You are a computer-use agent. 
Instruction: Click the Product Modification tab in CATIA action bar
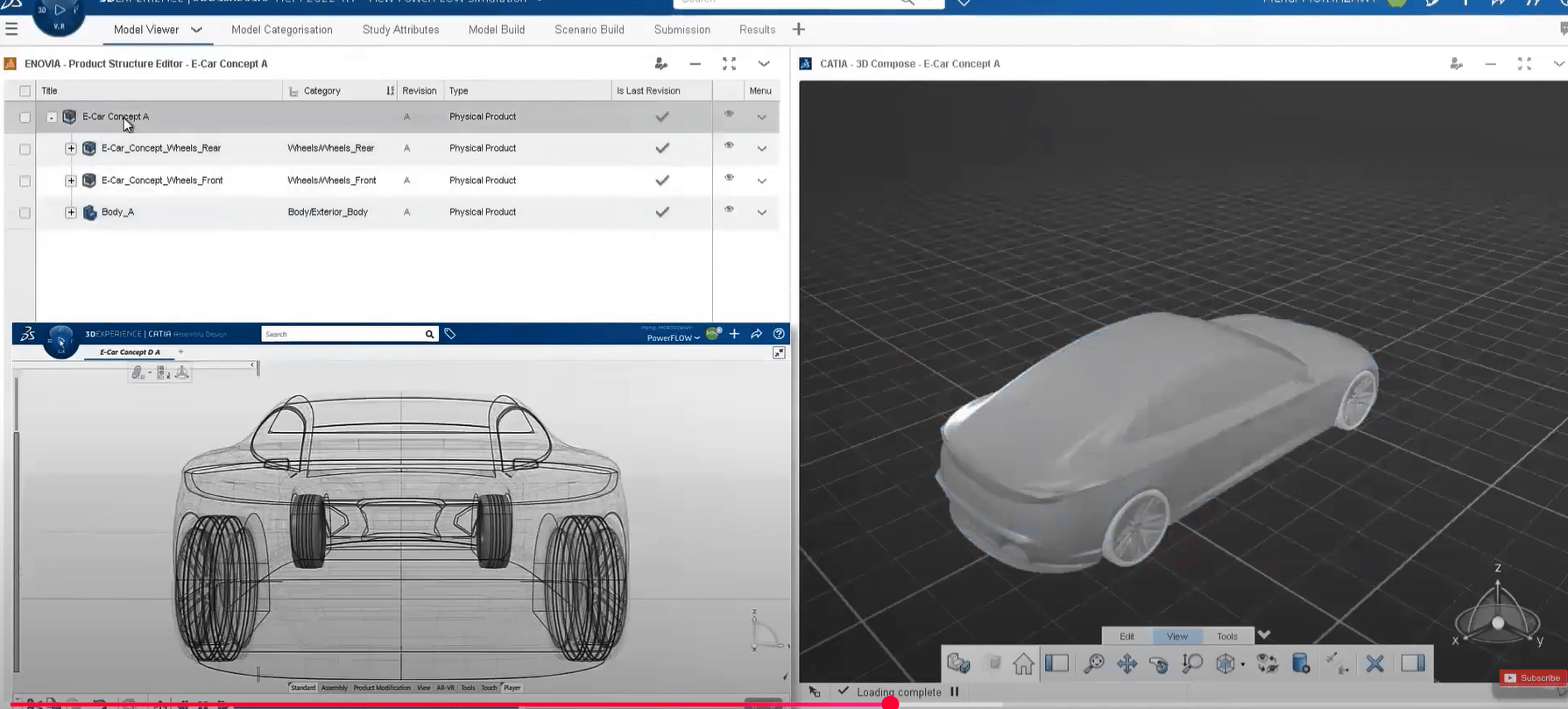382,688
